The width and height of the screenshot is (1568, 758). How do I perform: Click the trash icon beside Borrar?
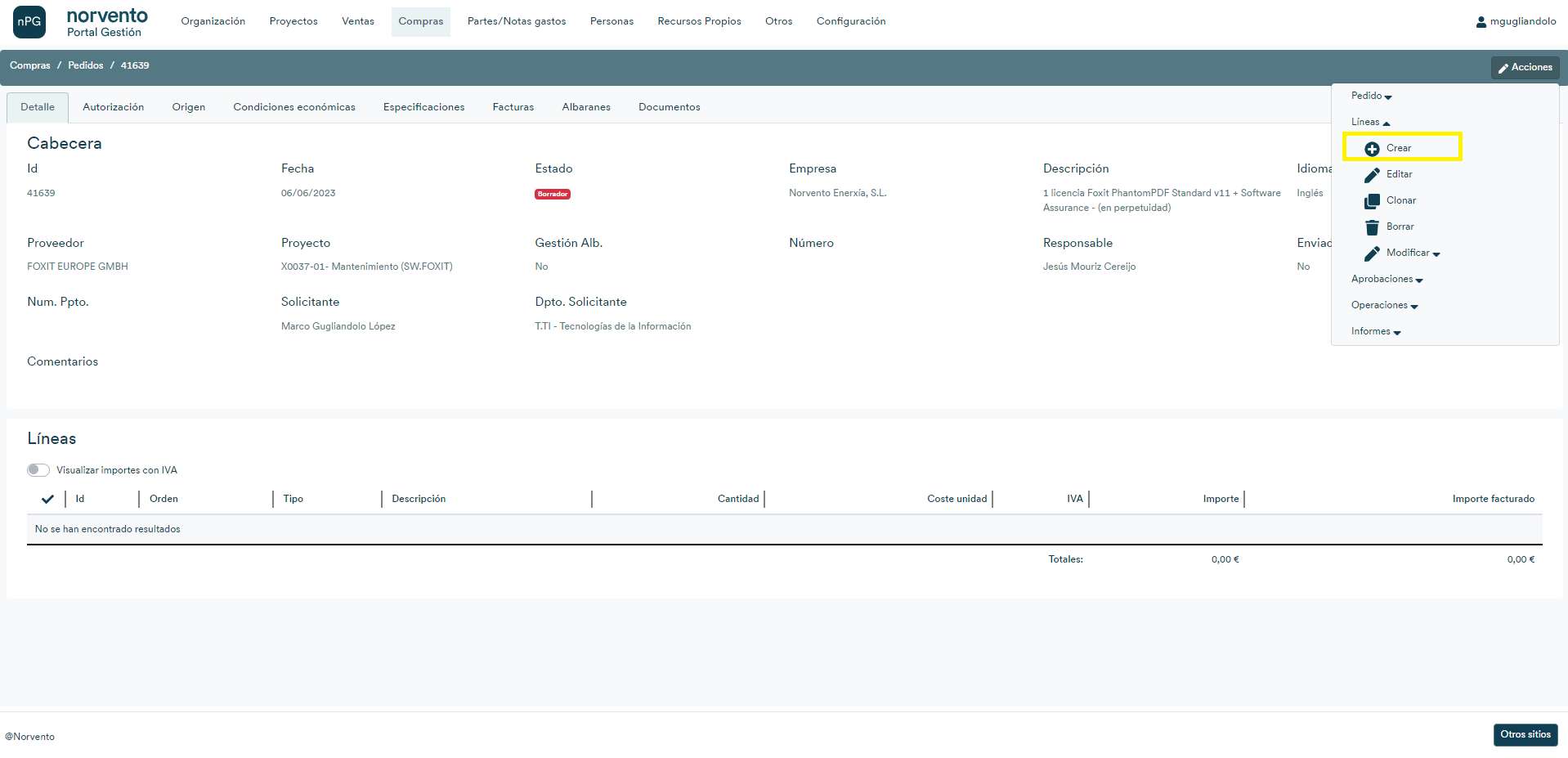tap(1372, 227)
